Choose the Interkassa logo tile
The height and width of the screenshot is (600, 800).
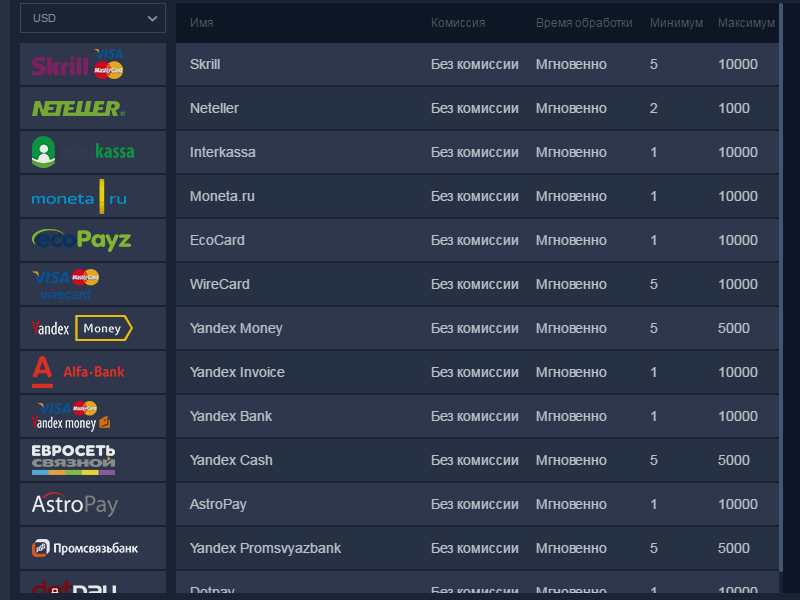point(93,152)
